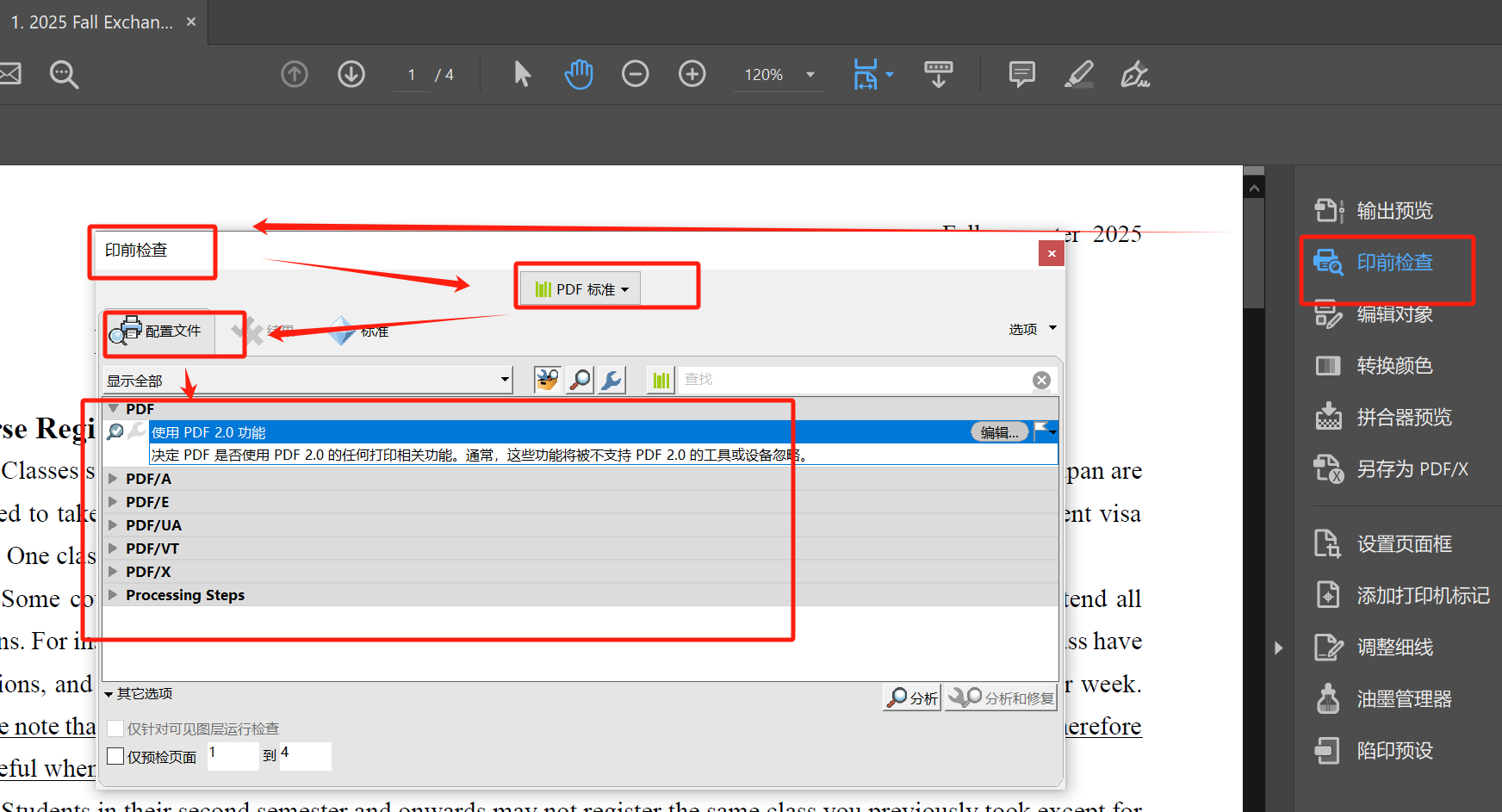Select the Hand tool in the toolbar
Screen dimensions: 1502x812
click(x=578, y=74)
